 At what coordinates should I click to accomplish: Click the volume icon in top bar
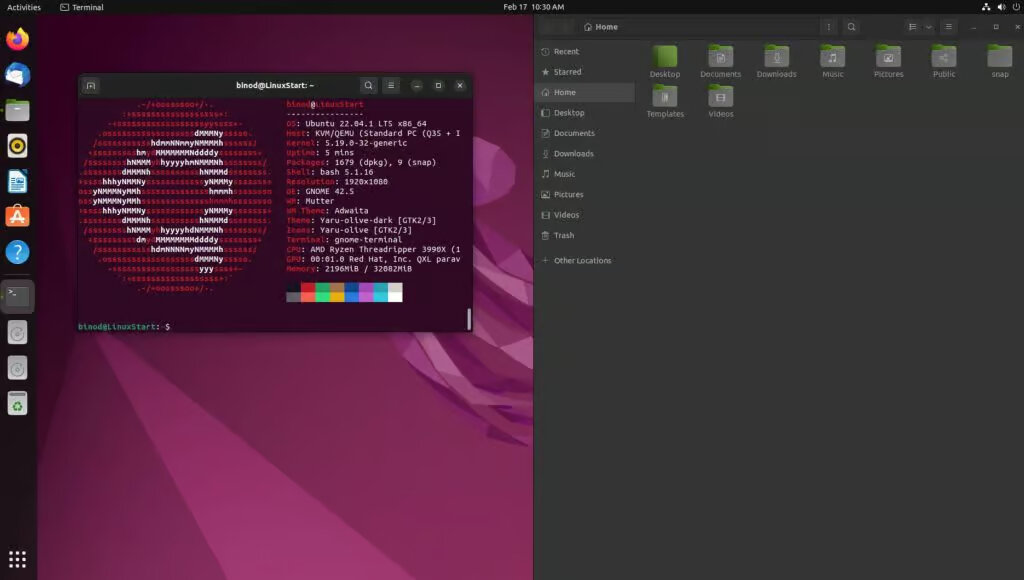click(1001, 7)
